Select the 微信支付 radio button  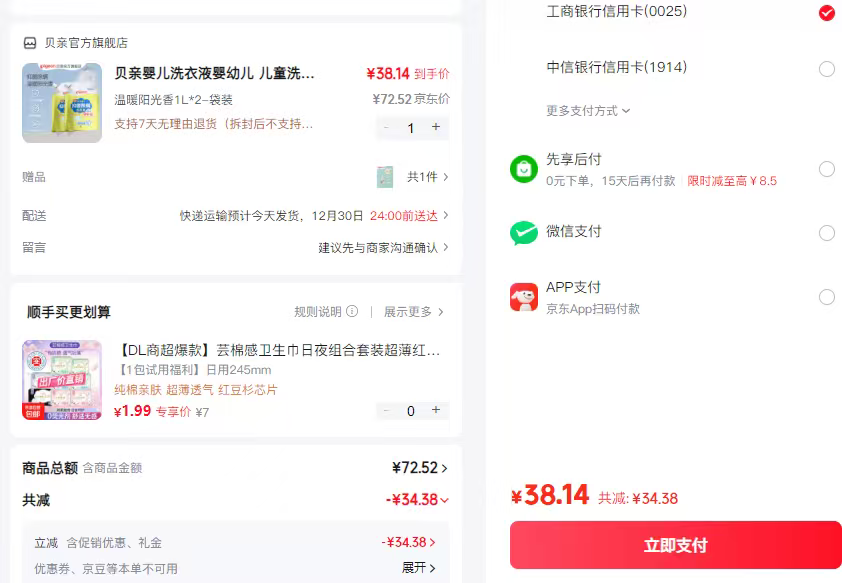point(827,232)
